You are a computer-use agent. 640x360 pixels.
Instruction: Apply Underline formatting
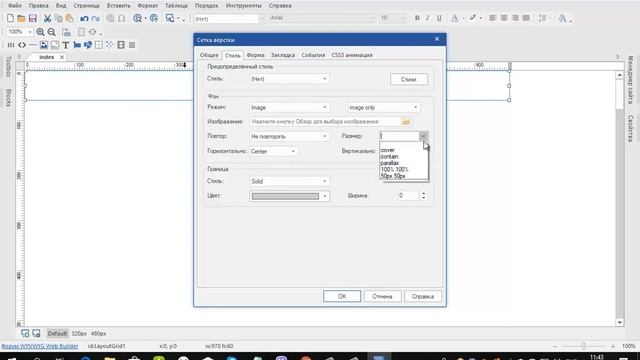click(439, 18)
